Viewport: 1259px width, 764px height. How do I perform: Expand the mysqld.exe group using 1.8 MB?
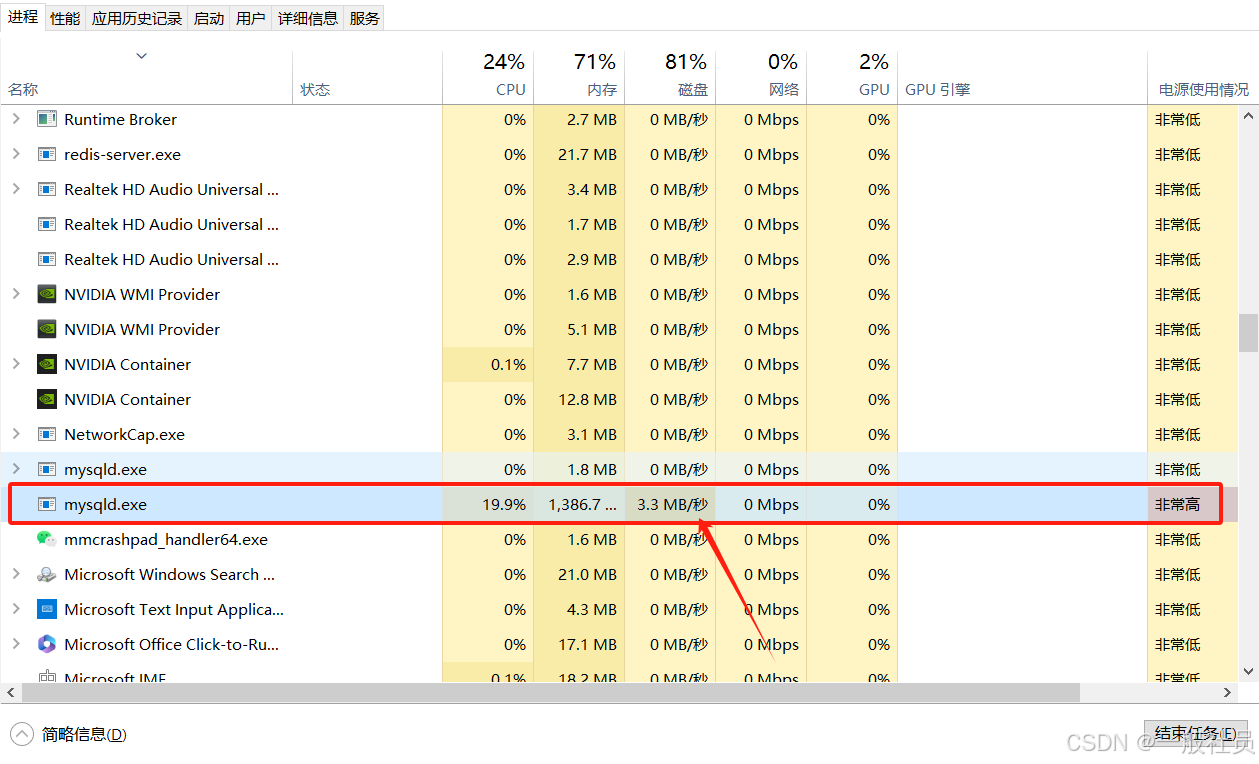(16, 469)
